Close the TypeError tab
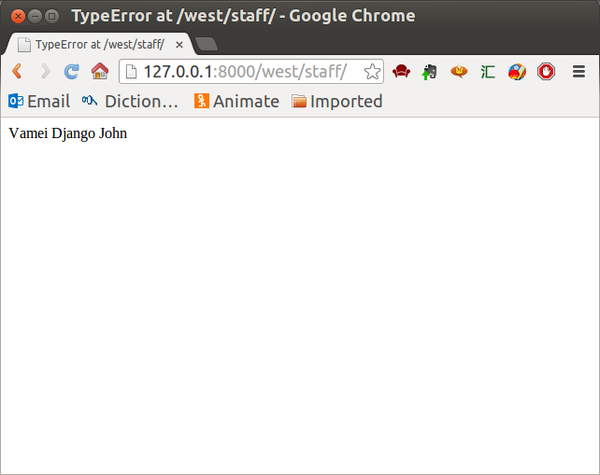The image size is (600, 475). tap(179, 45)
